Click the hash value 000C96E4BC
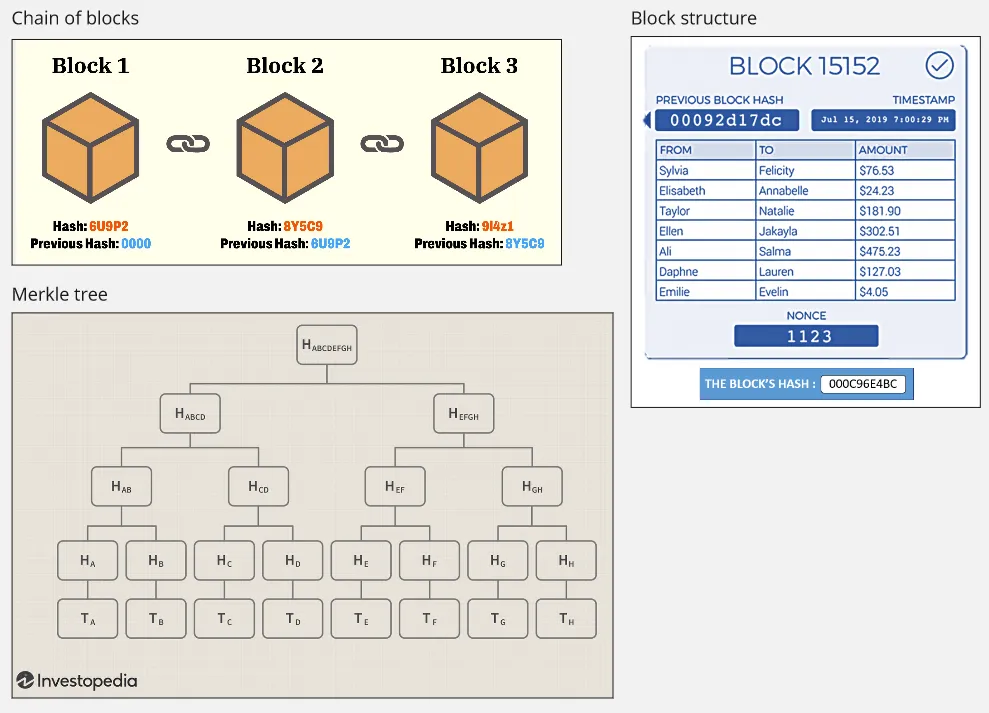The image size is (989, 713). click(x=866, y=383)
